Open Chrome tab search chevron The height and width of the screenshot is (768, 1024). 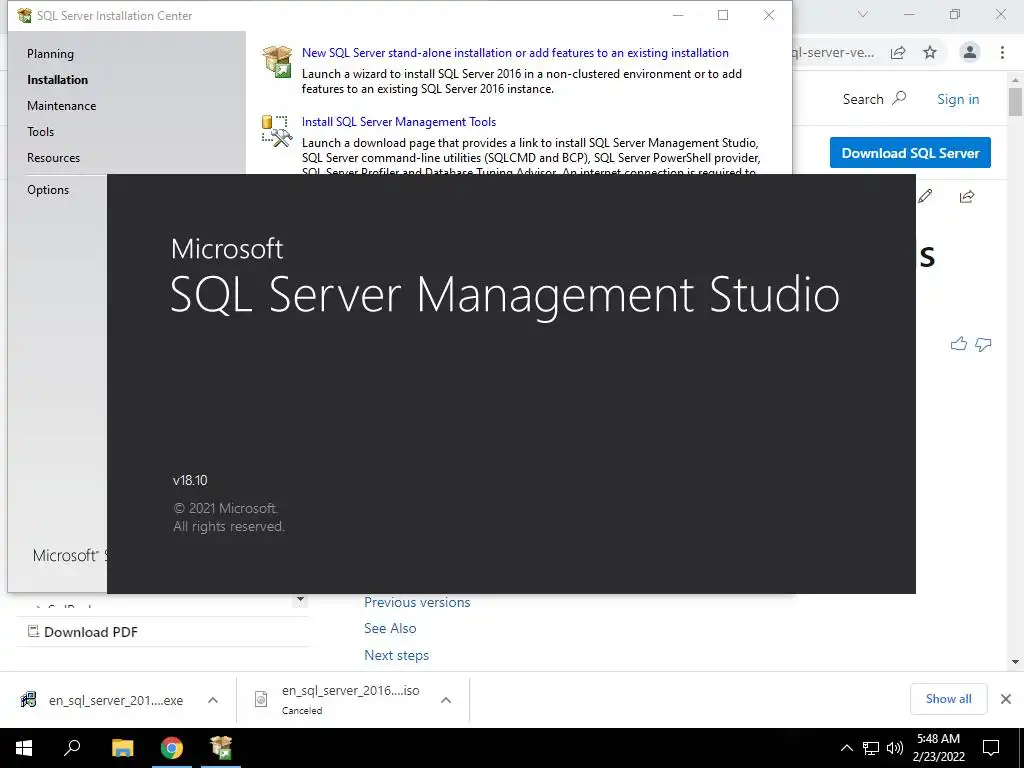coord(863,14)
